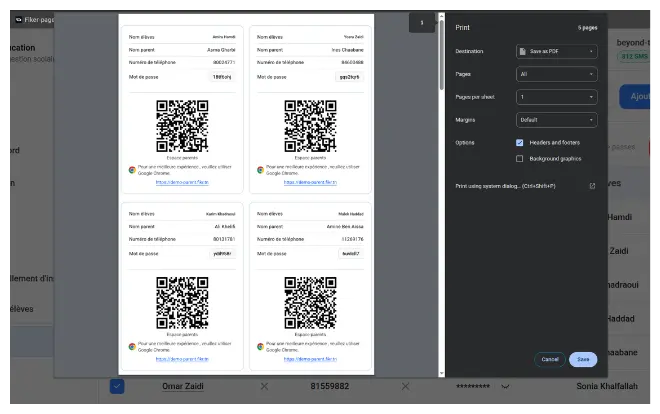The height and width of the screenshot is (414, 660).
Task: Open the Omar Zaidi student link
Action: (x=183, y=386)
